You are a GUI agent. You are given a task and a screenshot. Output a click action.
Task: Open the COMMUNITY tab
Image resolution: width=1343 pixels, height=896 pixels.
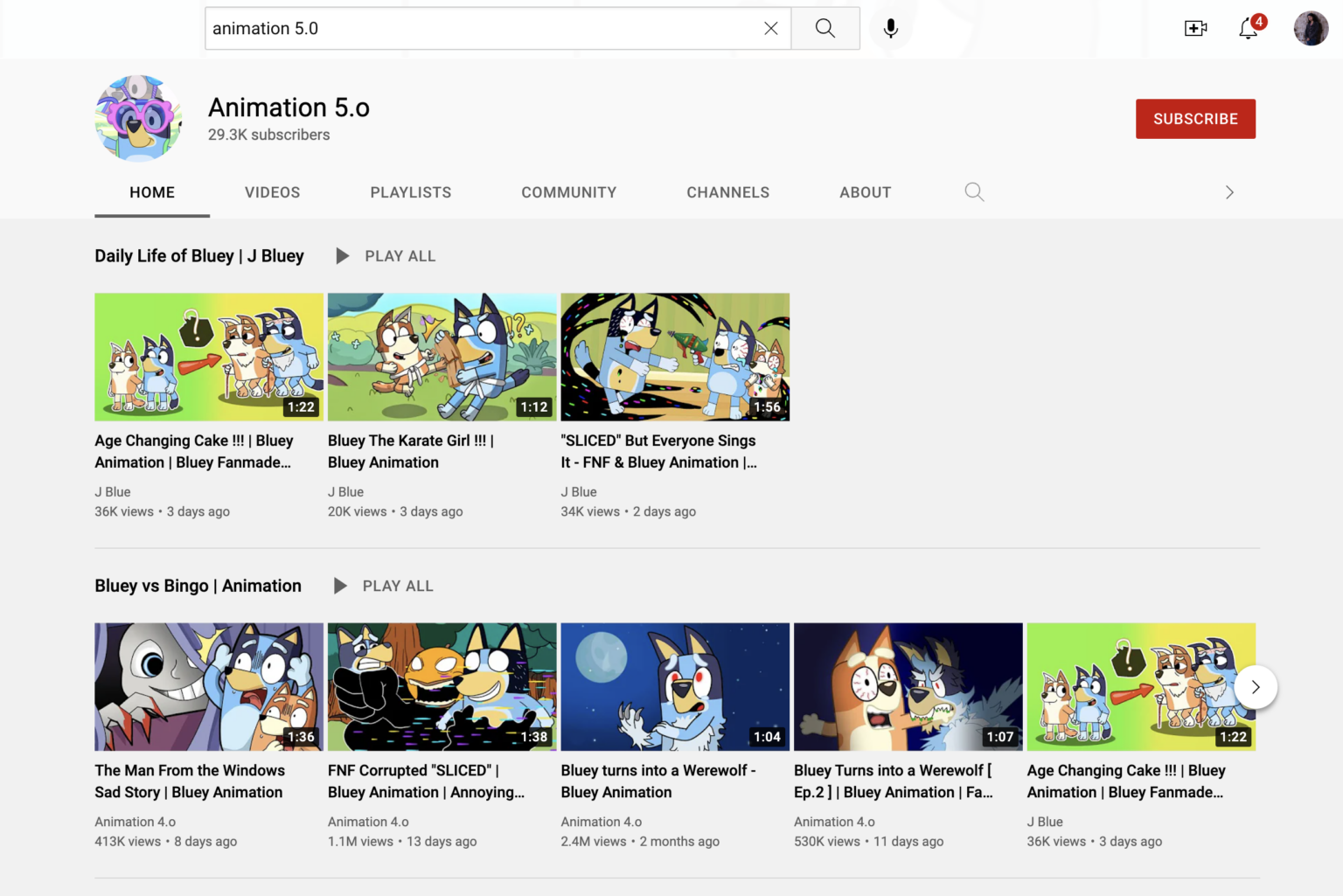point(568,192)
